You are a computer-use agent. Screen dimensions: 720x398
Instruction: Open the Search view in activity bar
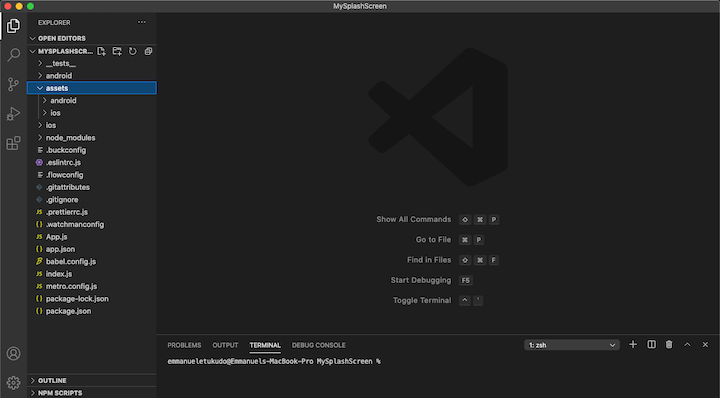[x=13, y=55]
